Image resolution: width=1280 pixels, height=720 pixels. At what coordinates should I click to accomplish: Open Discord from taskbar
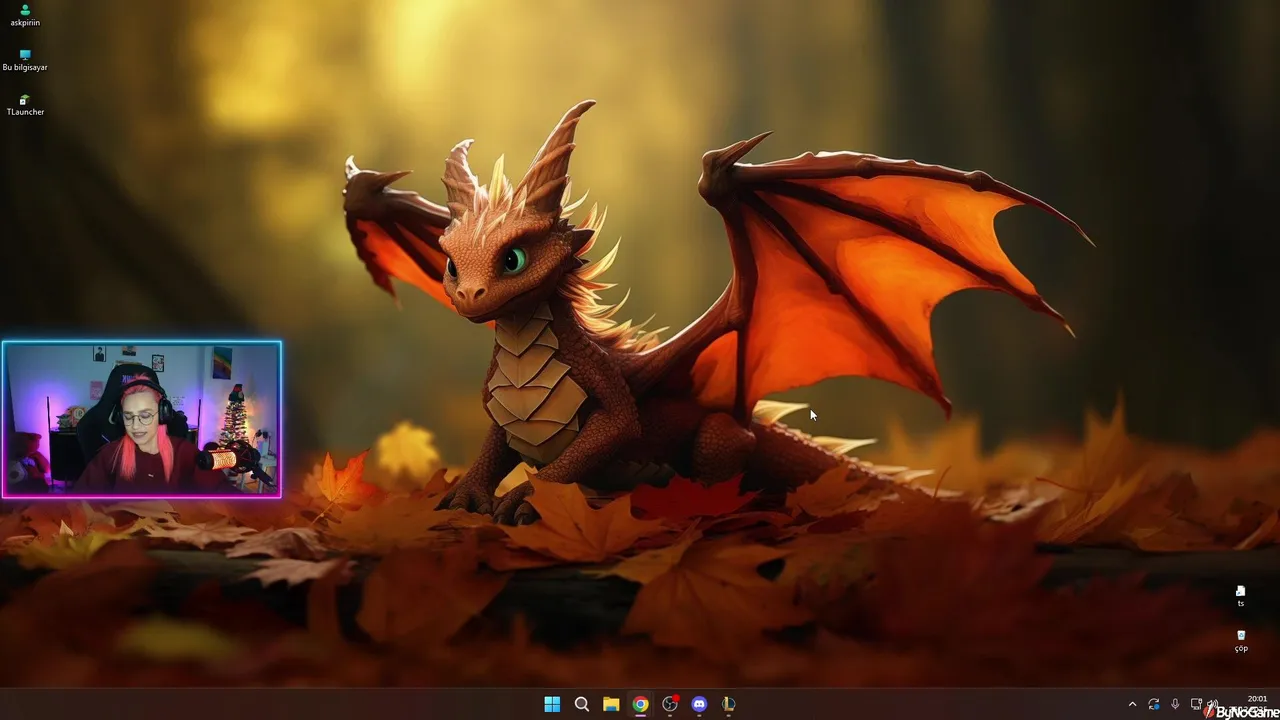pos(699,704)
